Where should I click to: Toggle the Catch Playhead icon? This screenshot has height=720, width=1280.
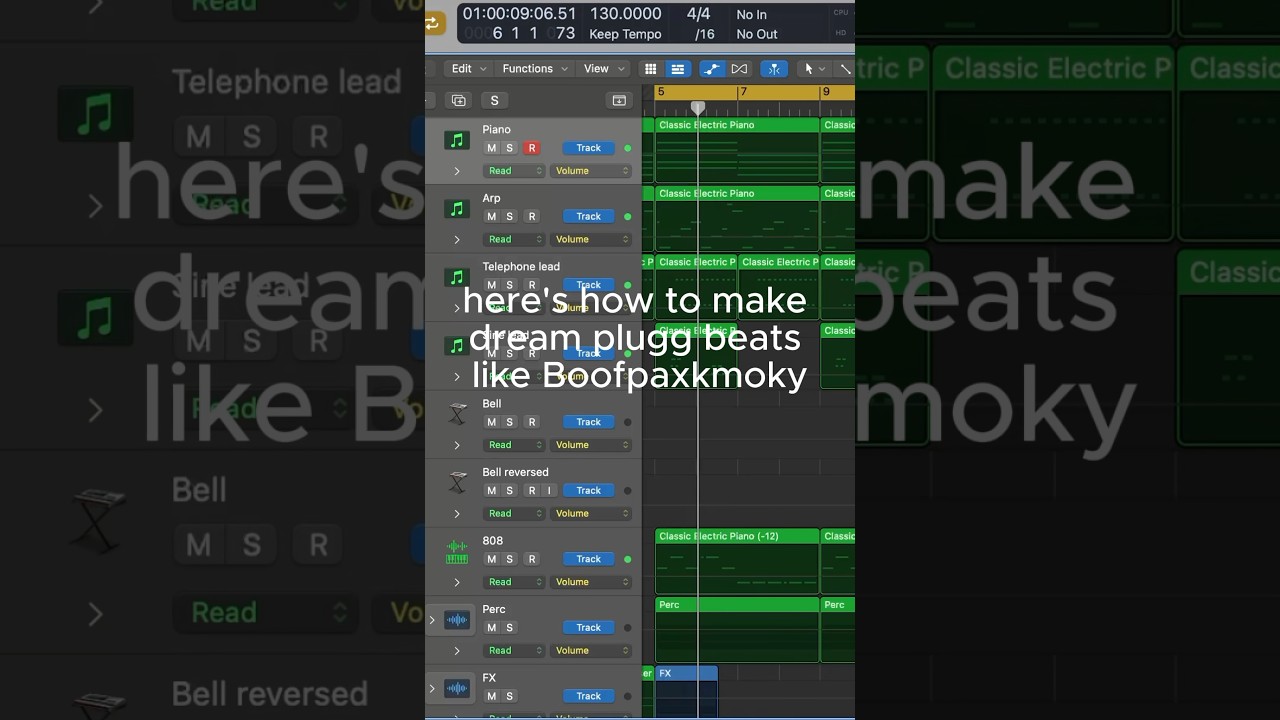(774, 69)
